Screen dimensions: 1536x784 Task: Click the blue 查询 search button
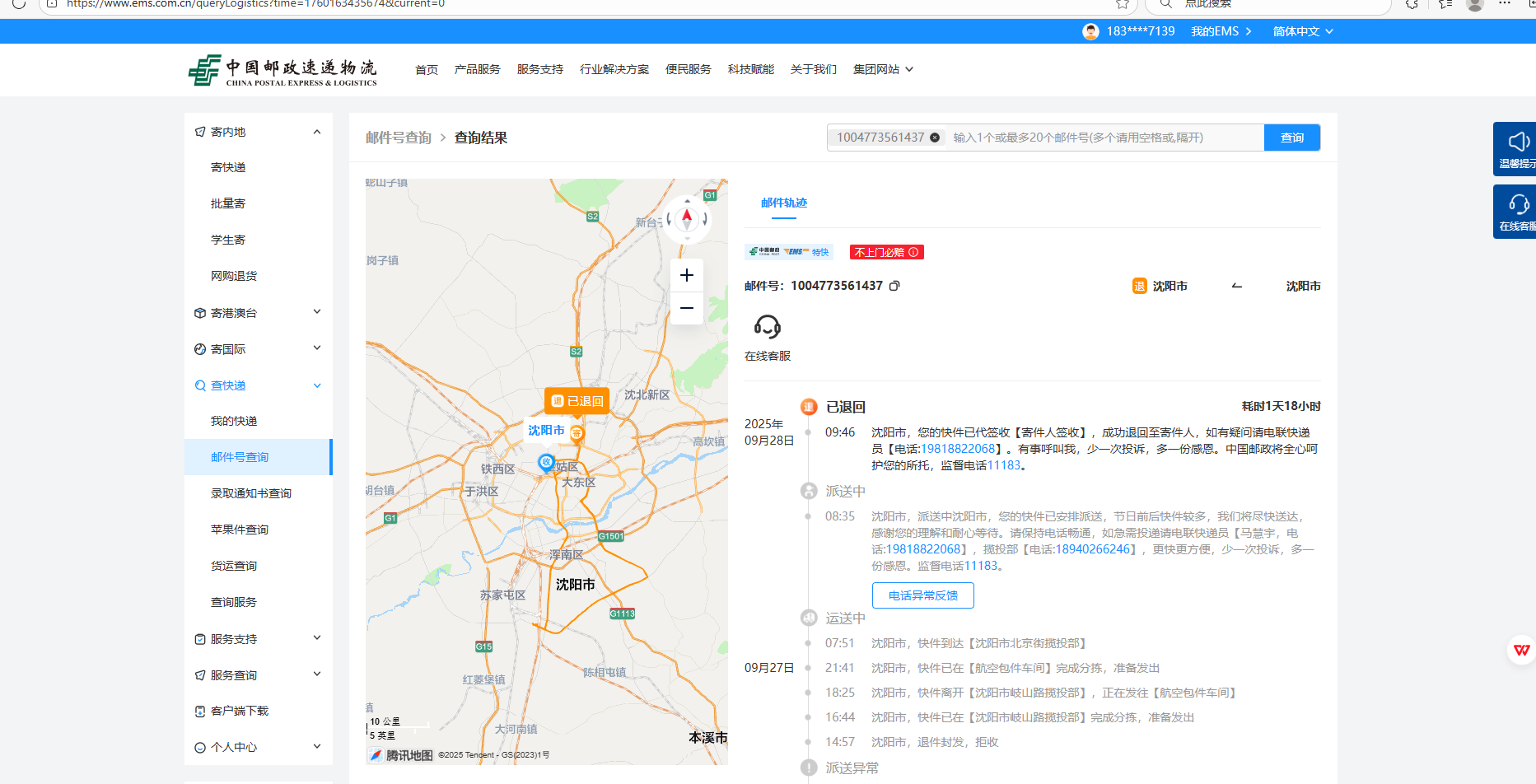(x=1291, y=138)
